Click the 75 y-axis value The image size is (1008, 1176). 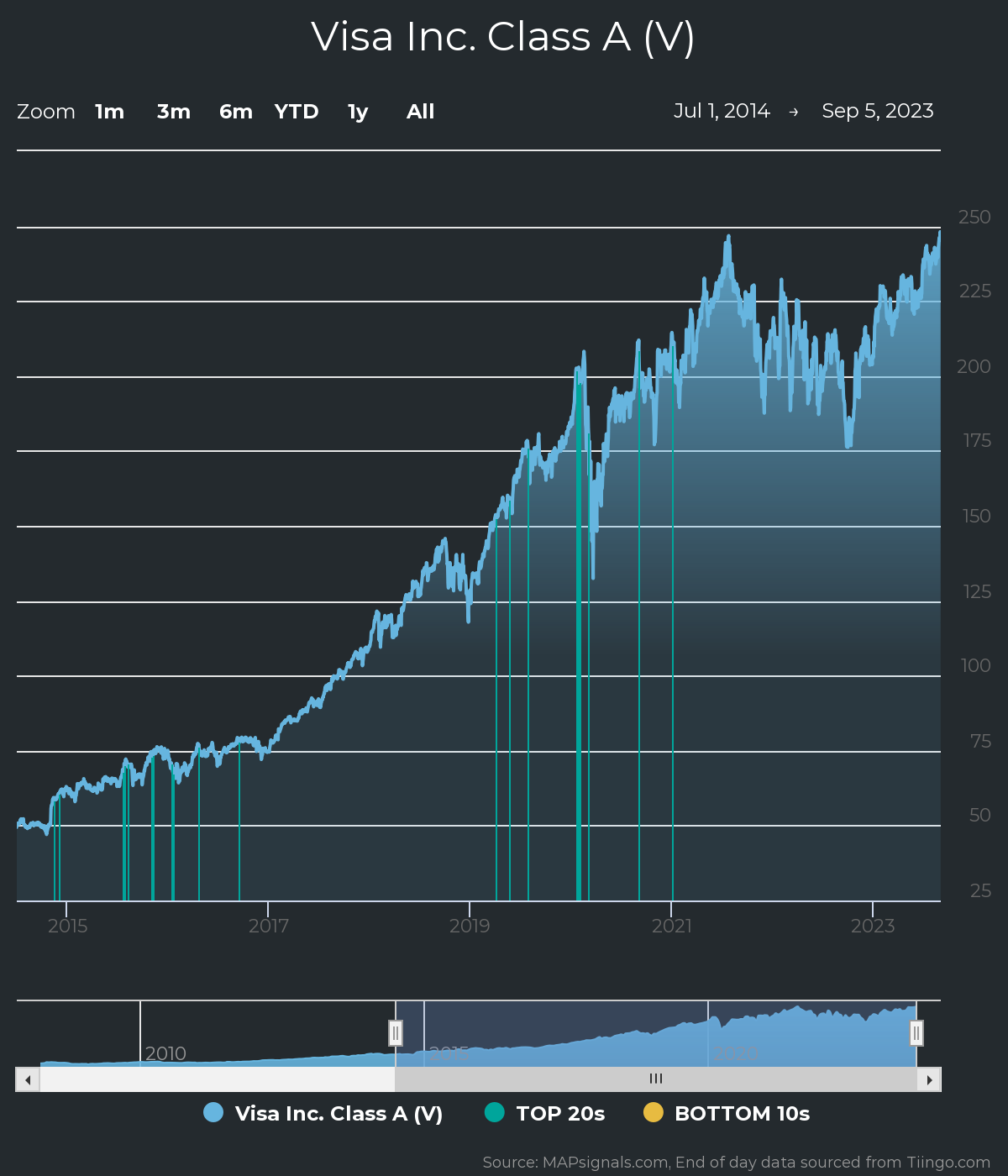(980, 741)
